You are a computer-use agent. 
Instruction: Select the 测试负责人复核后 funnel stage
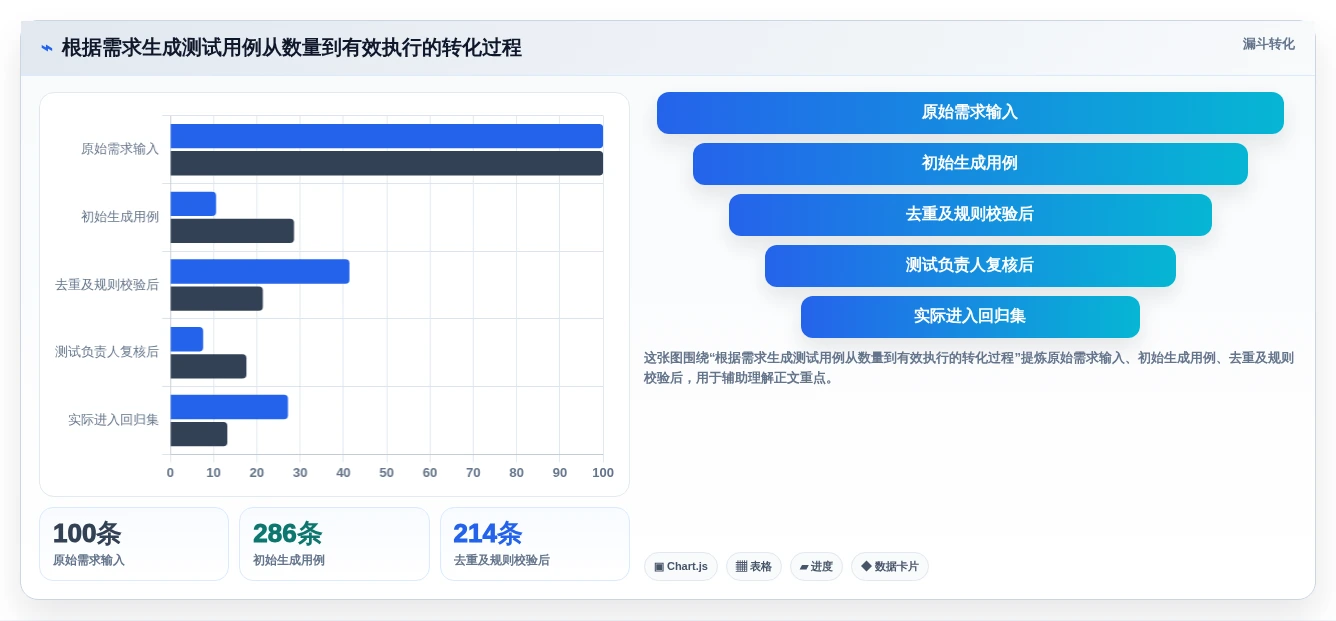[970, 266]
